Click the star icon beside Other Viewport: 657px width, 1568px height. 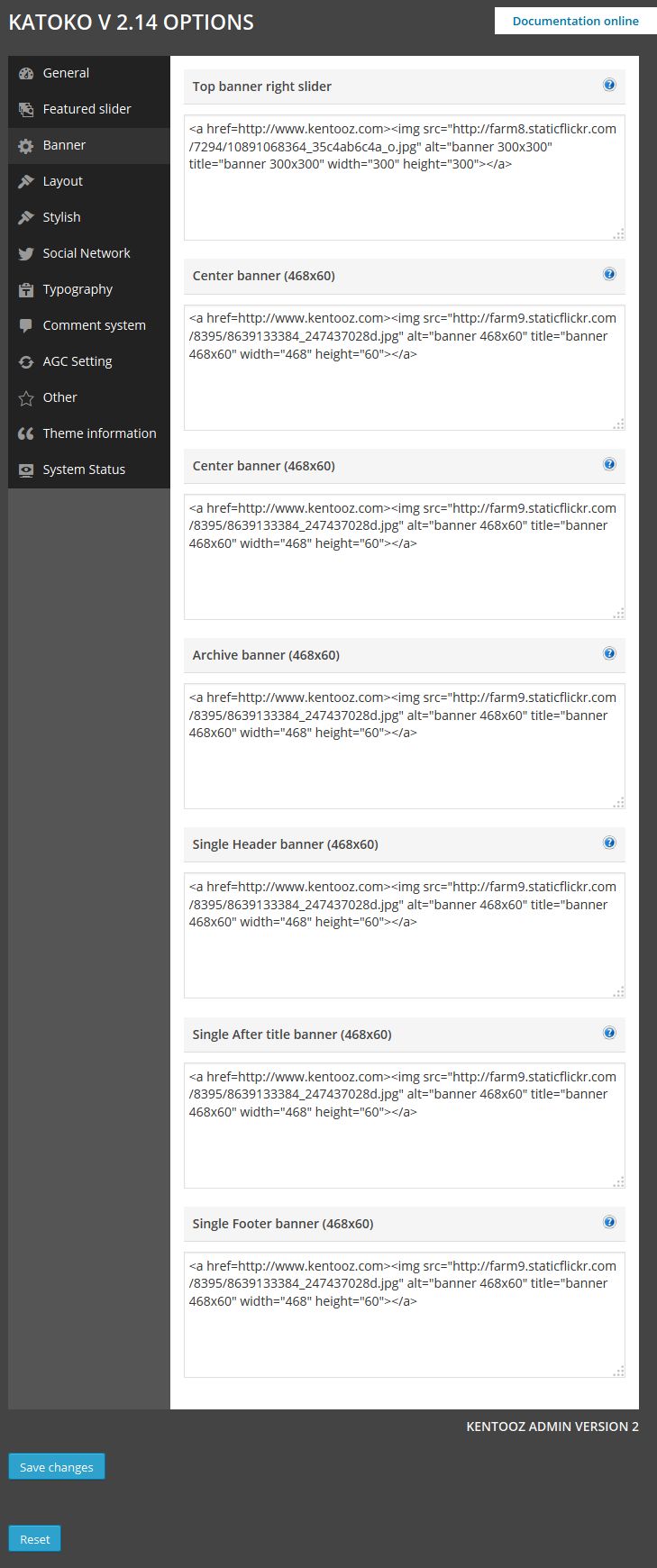coord(26,398)
